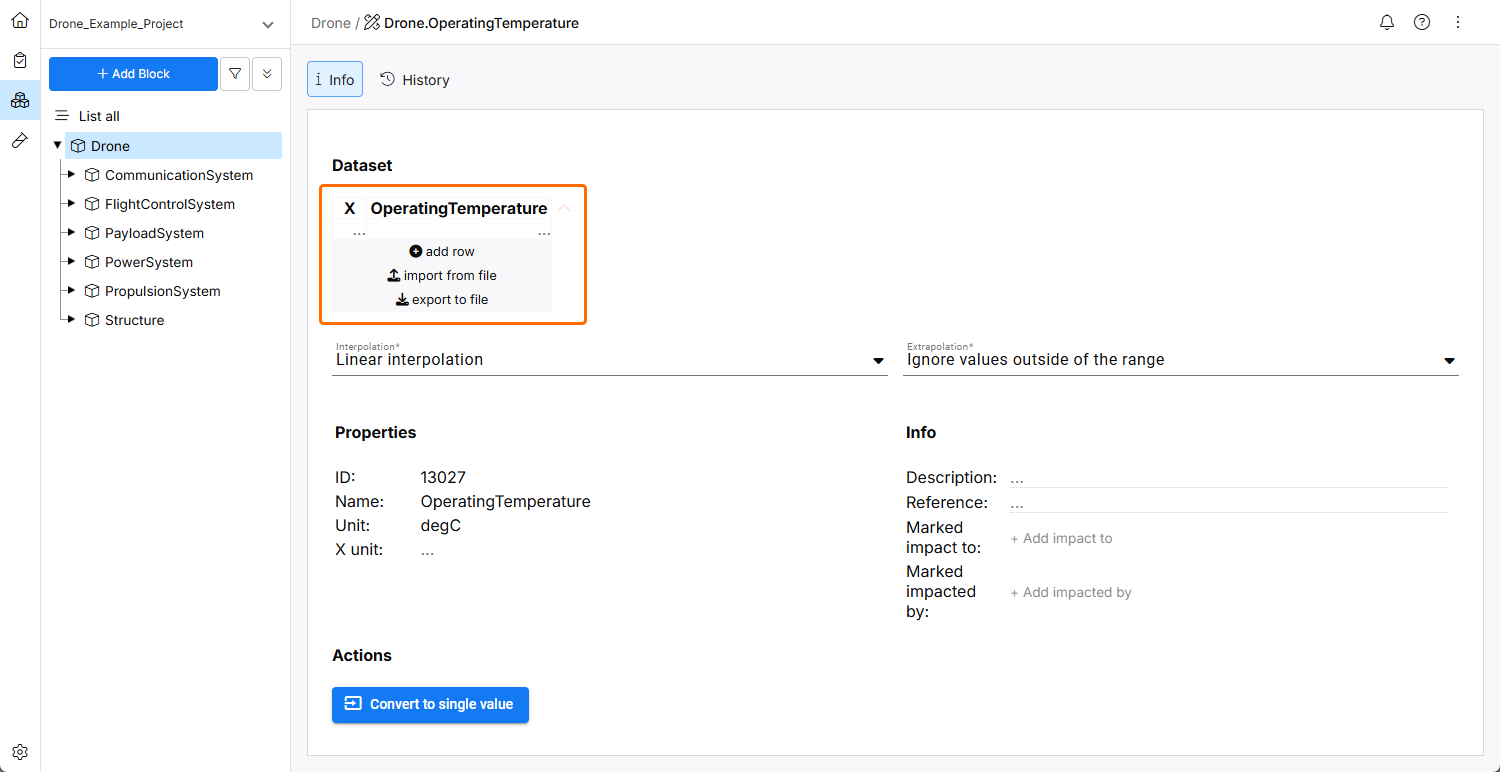Click the Description input field
Viewport: 1500px width, 772px height.
click(x=1227, y=478)
